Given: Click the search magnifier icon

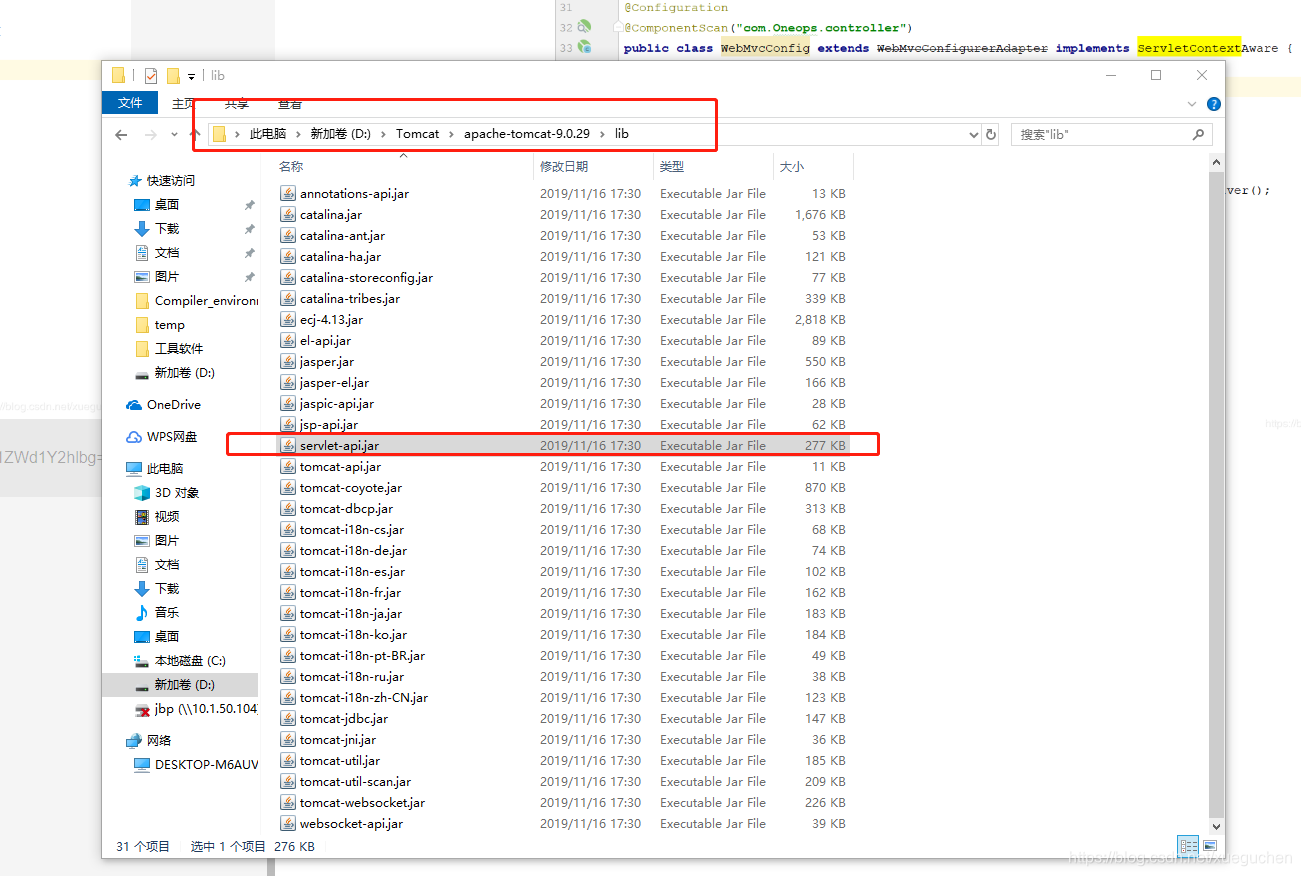Looking at the screenshot, I should click(1199, 134).
